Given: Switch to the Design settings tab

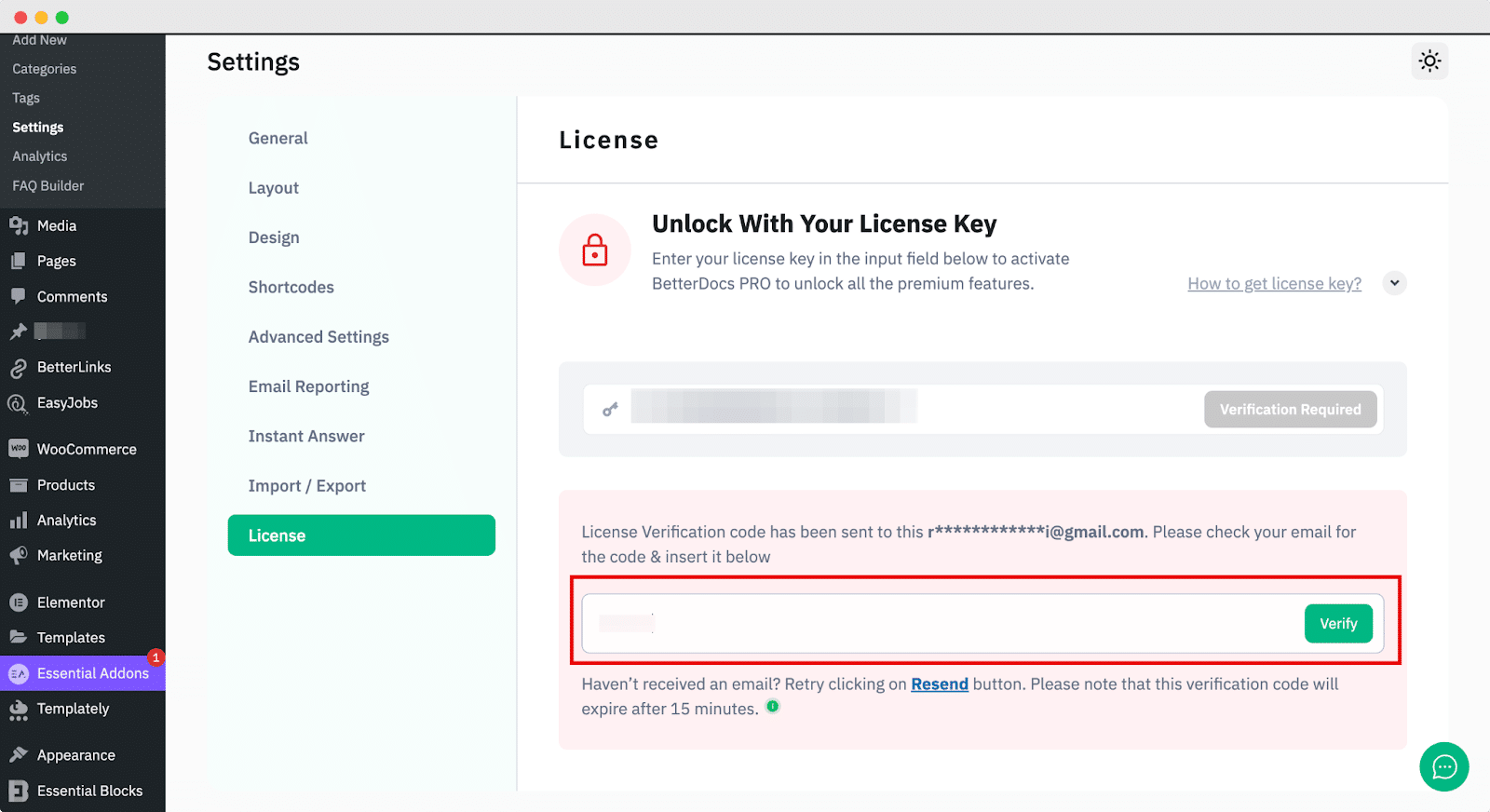Looking at the screenshot, I should [x=274, y=237].
